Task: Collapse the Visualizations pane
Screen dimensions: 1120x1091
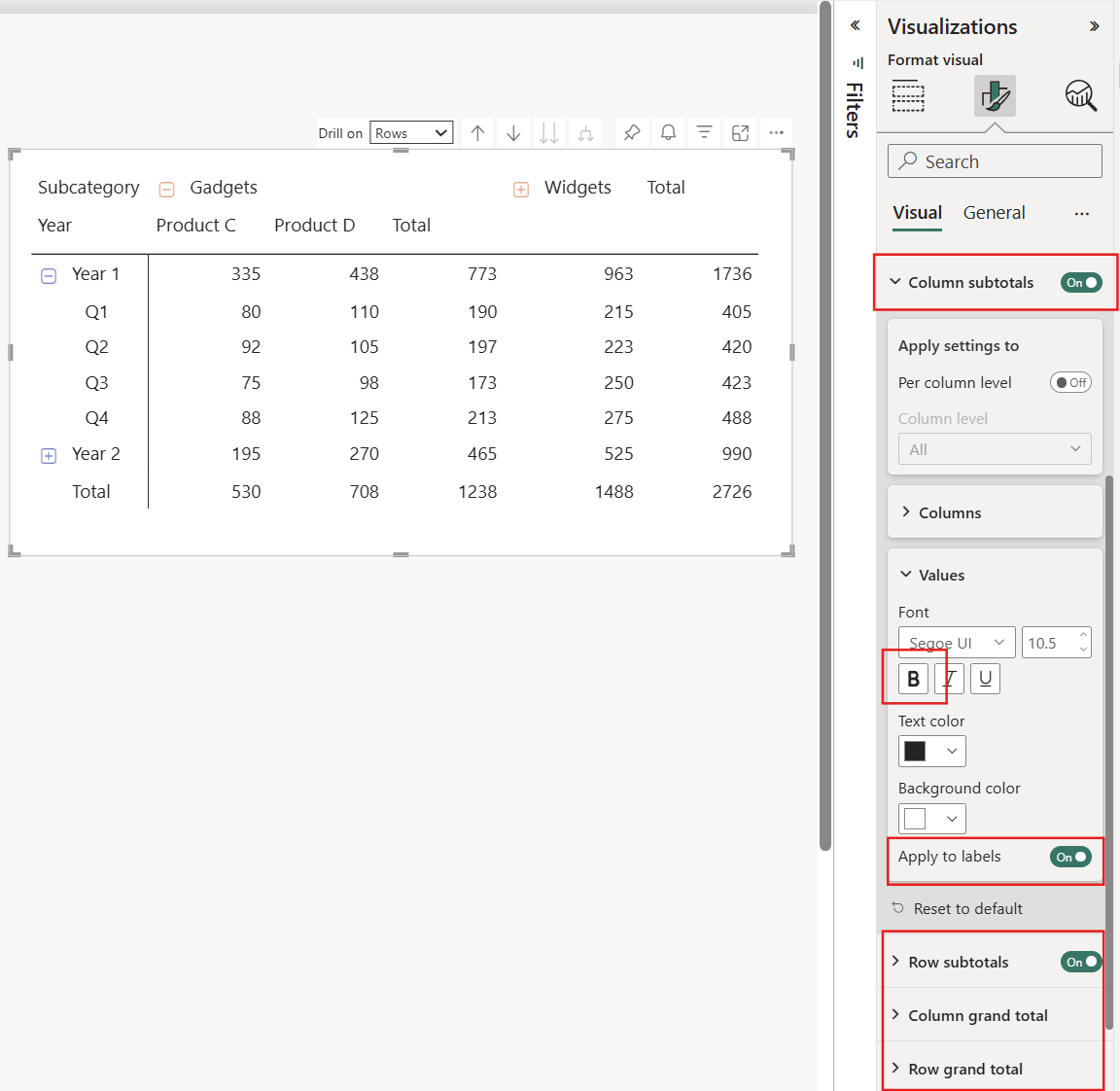Action: click(x=1094, y=26)
